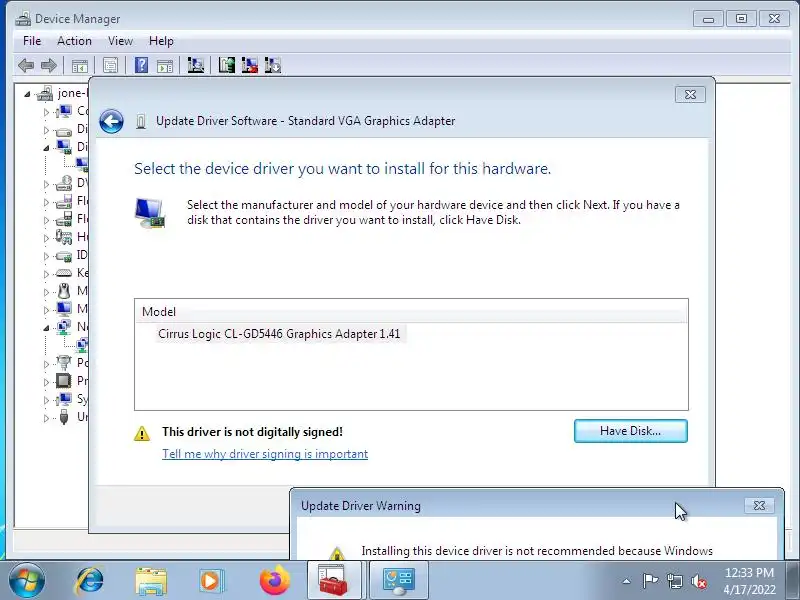This screenshot has width=800, height=600.
Task: Close the Update Driver Warning dialog
Action: 759,505
